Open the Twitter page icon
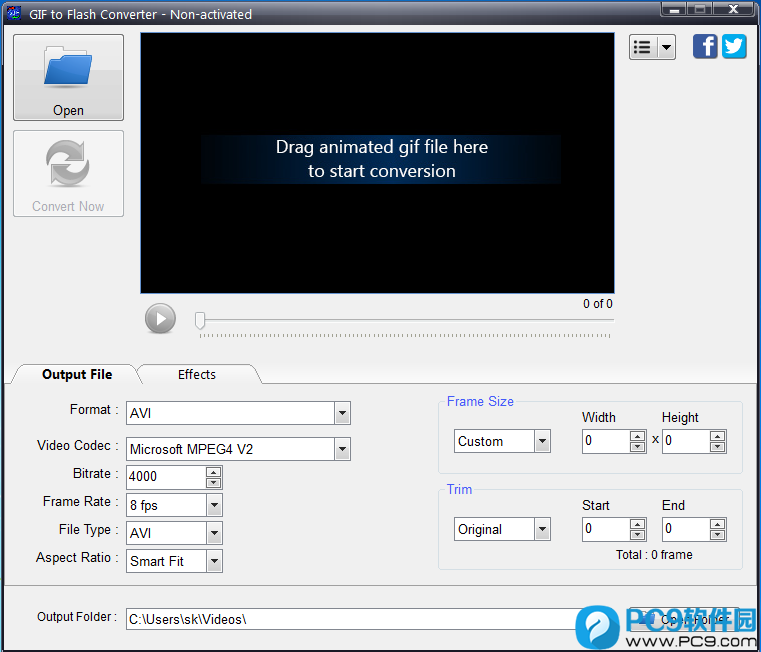This screenshot has height=652, width=761. [734, 46]
